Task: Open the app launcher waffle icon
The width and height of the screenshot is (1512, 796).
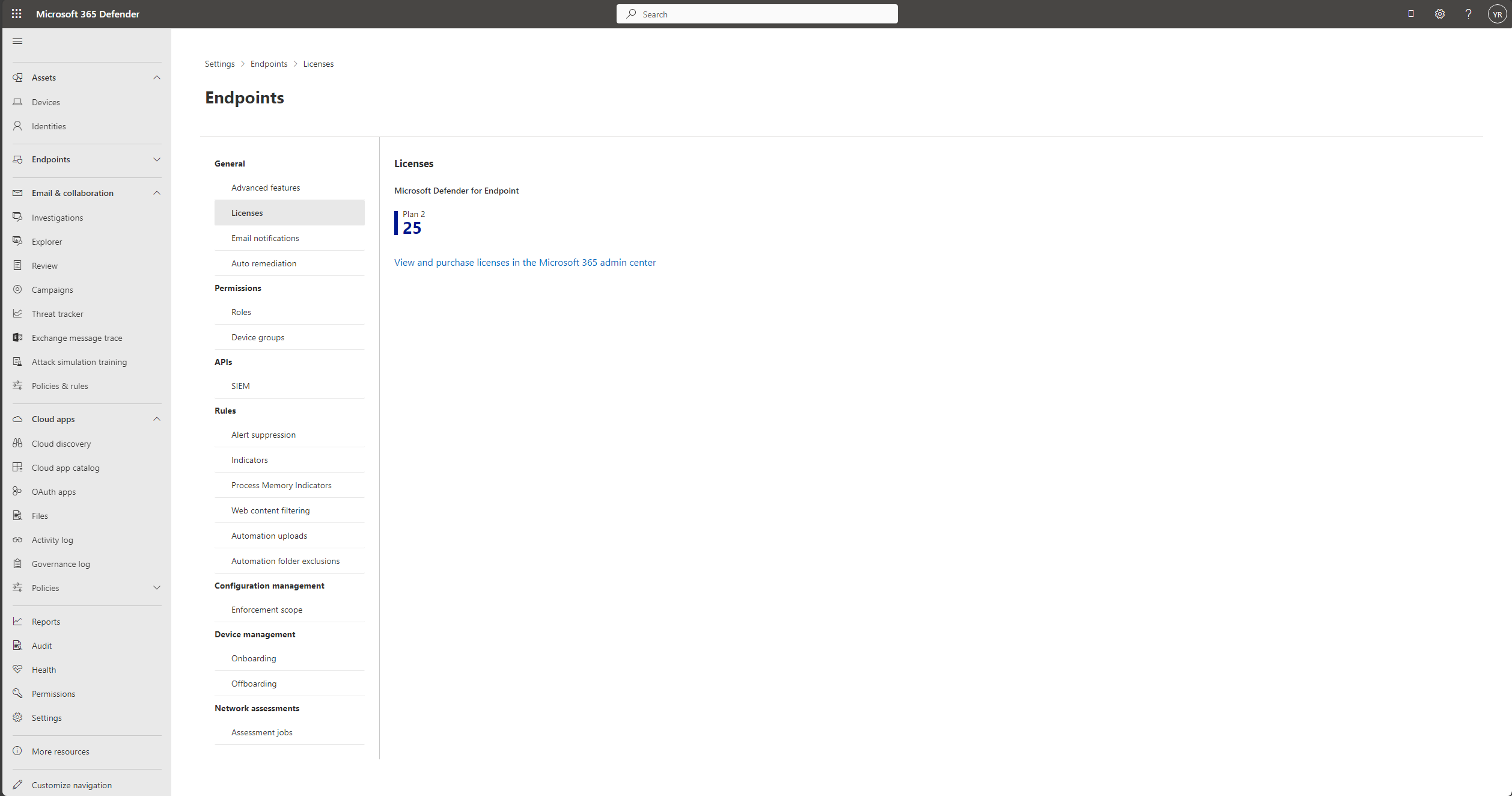Action: tap(16, 13)
